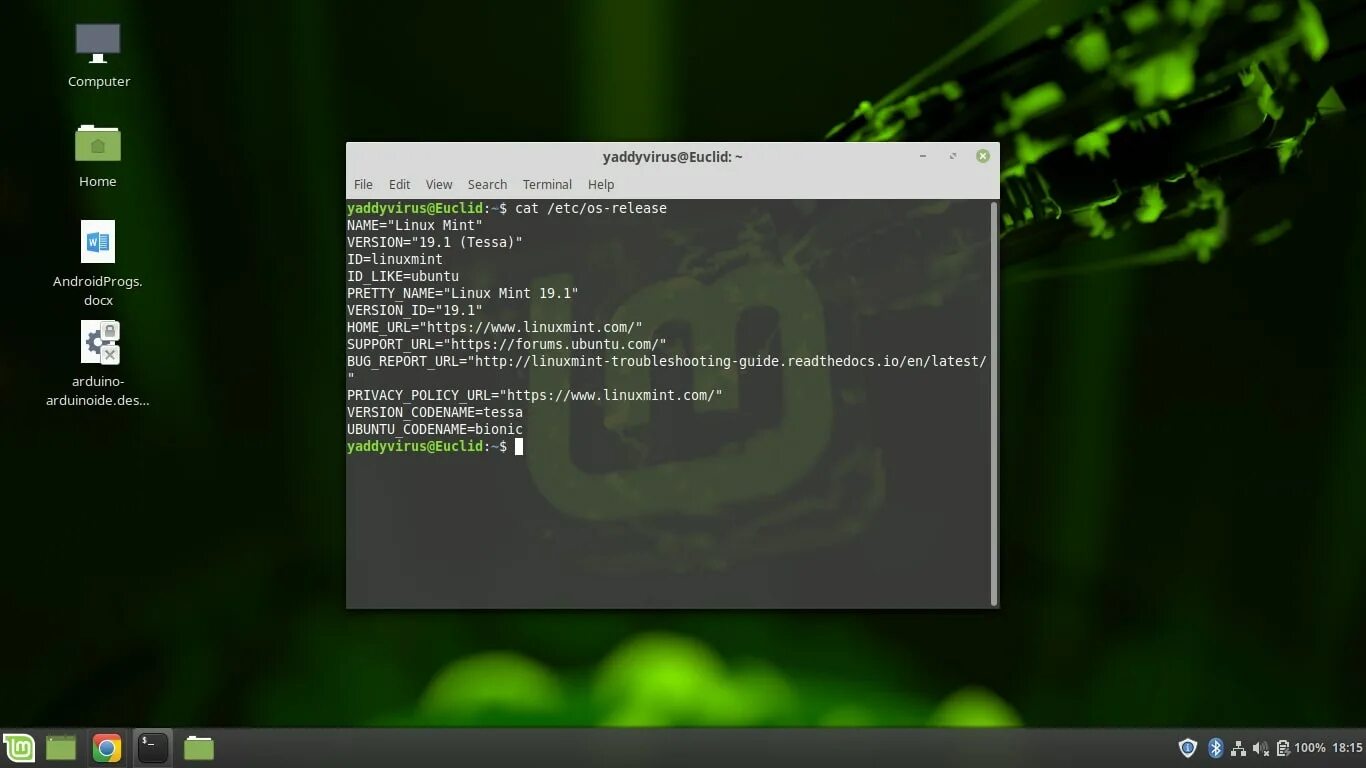Click the ID=linuxmint line
This screenshot has height=768, width=1366.
click(395, 259)
